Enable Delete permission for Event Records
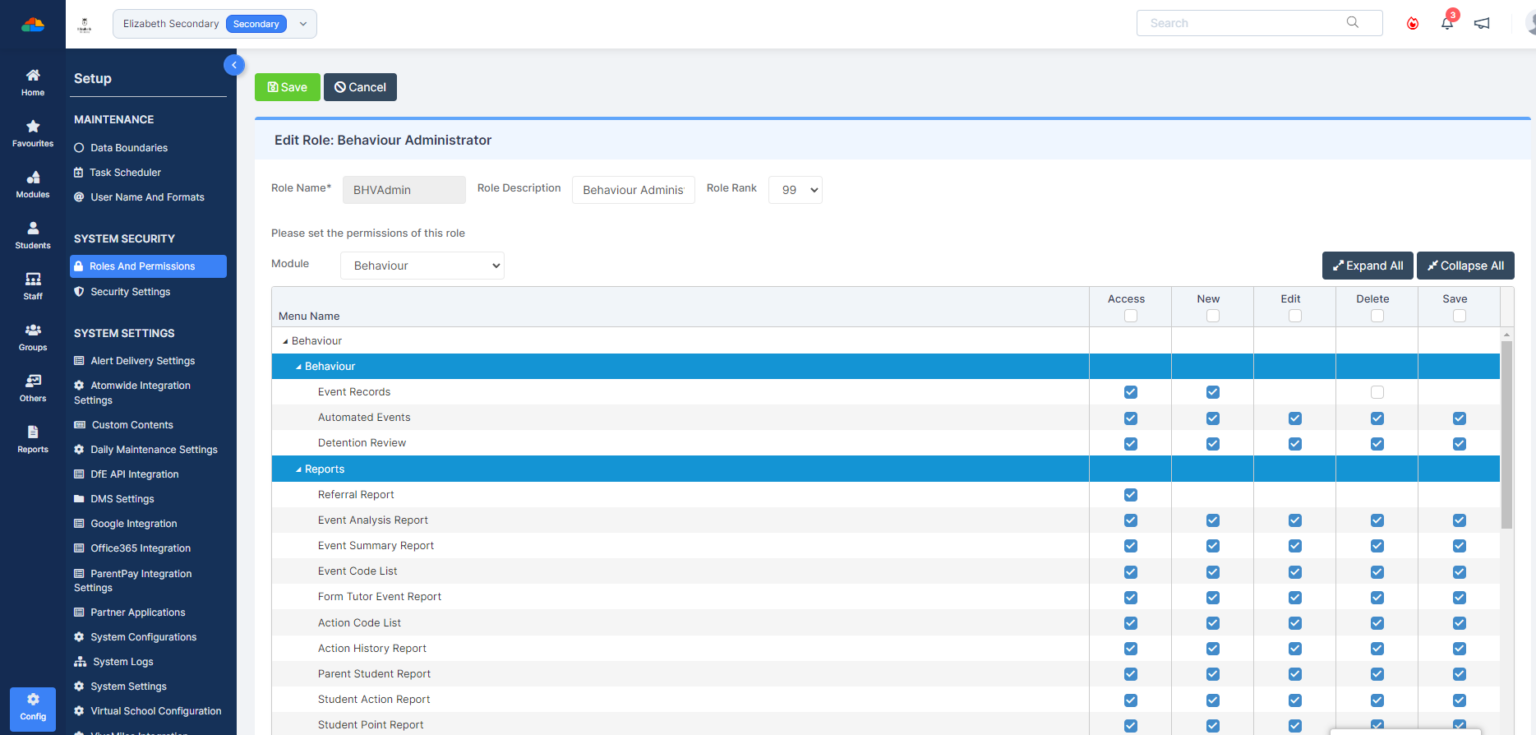Image resolution: width=1536 pixels, height=735 pixels. (x=1377, y=392)
